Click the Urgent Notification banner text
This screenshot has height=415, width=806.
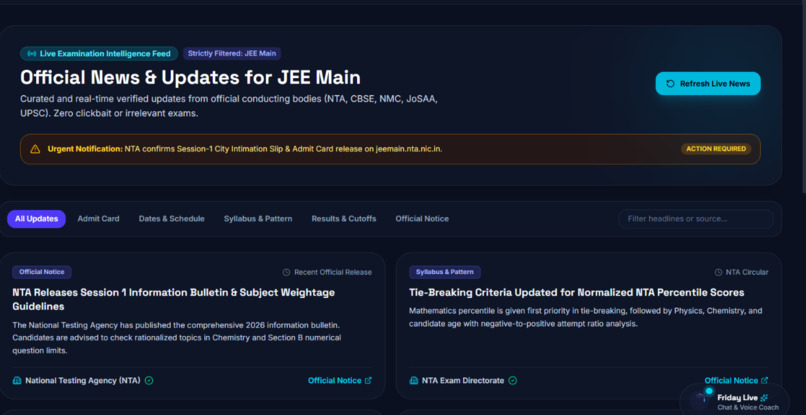(x=245, y=149)
